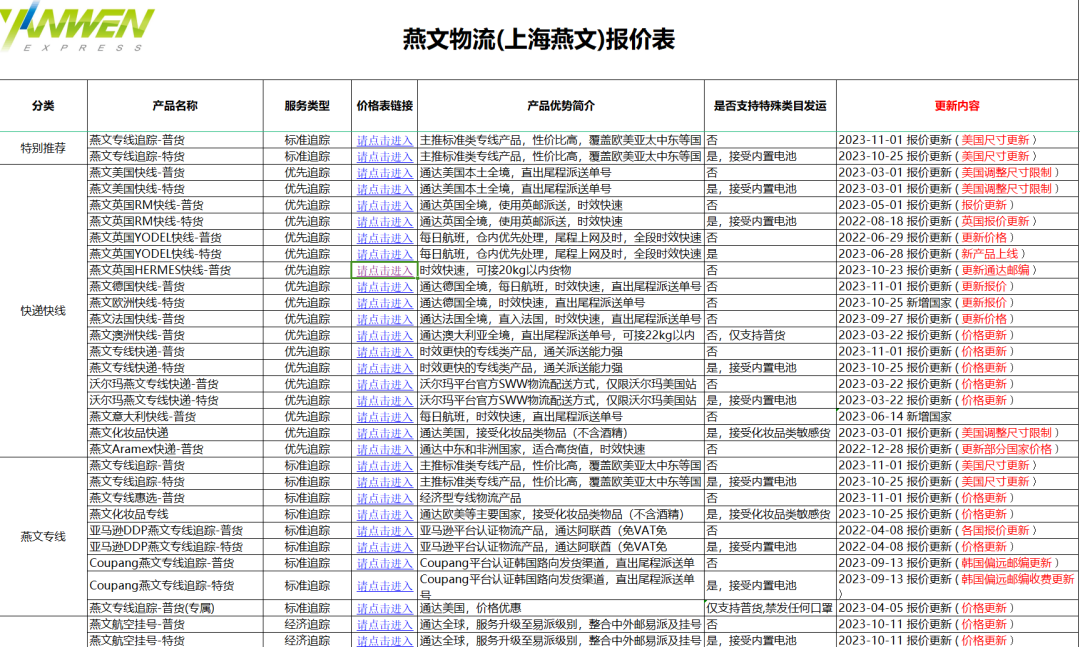Select description 通达中东和非洲国家，适合高货值，时效快速
The height and width of the screenshot is (647, 1080).
pyautogui.click(x=532, y=449)
